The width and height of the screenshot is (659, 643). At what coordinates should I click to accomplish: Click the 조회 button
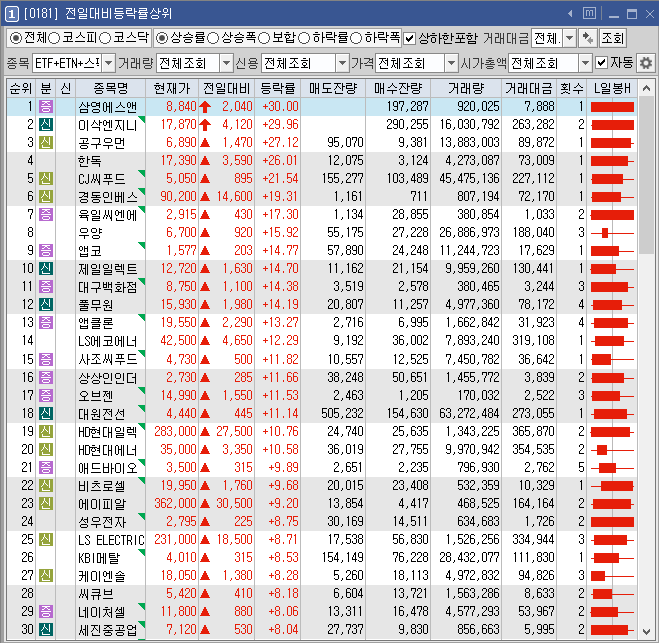tap(612, 39)
